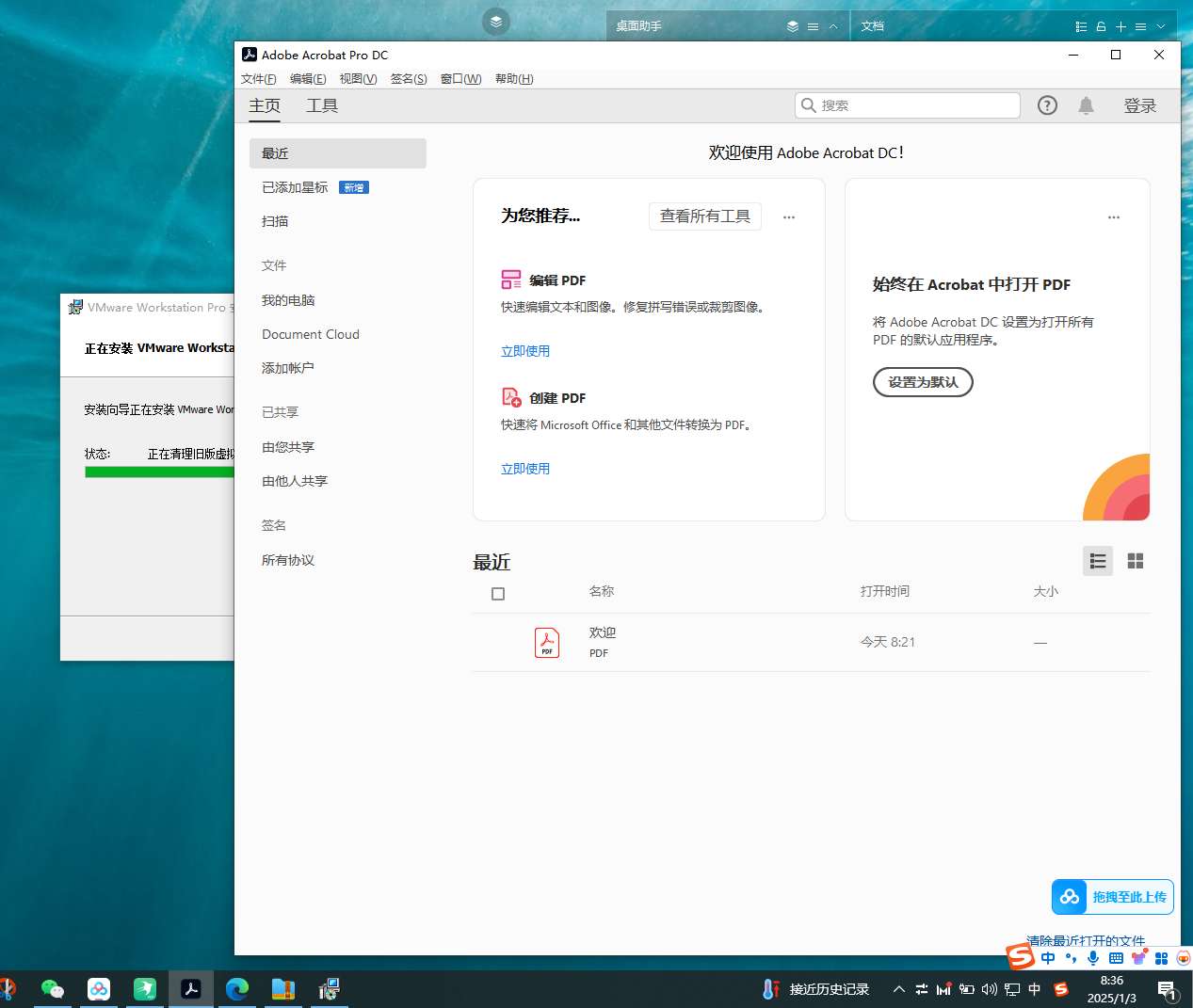Open the notifications bell

[x=1086, y=105]
